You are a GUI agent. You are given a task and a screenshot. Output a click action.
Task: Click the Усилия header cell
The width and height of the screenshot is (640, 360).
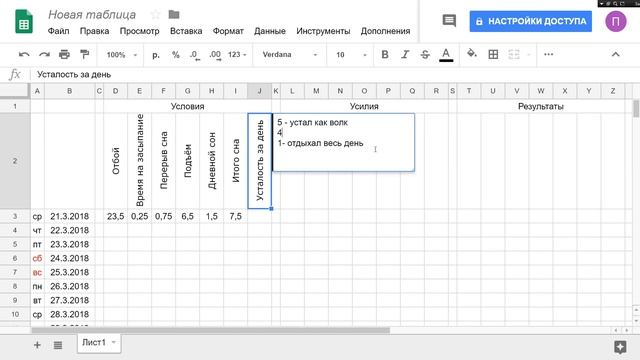(364, 106)
